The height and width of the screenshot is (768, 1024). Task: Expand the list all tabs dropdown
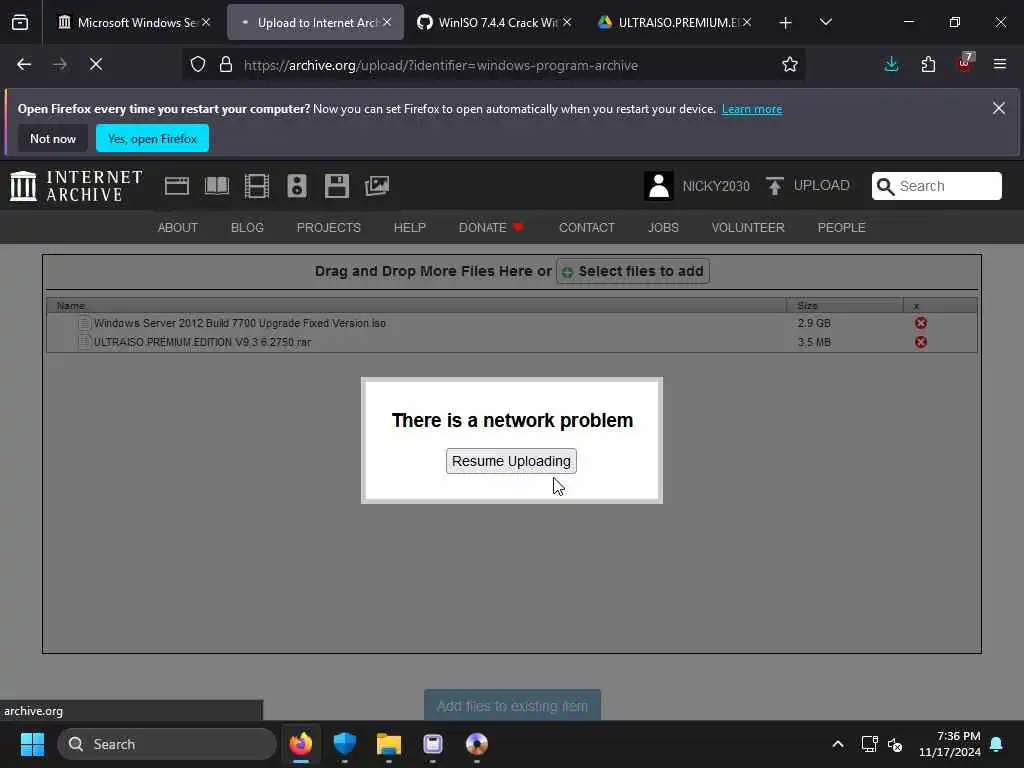tap(825, 22)
